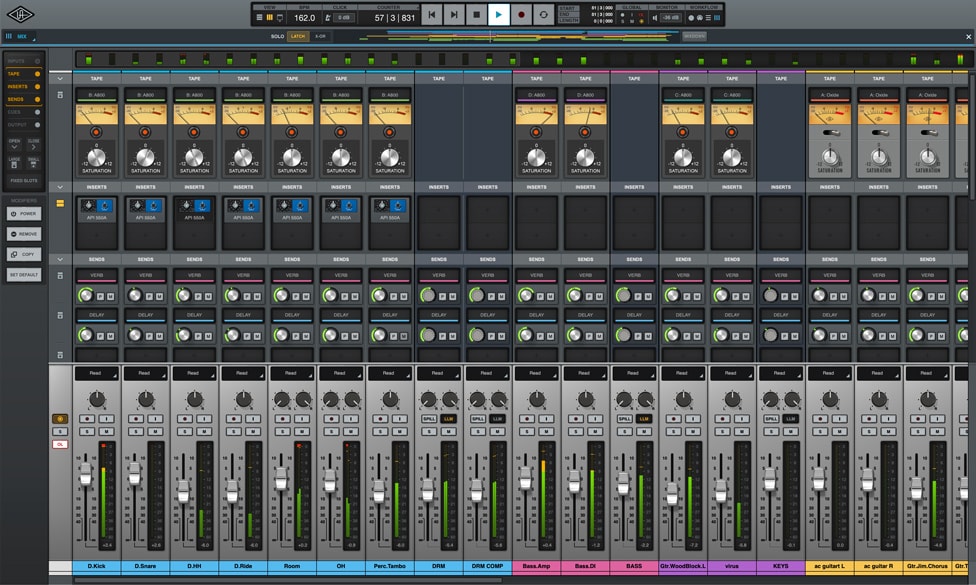This screenshot has width=976, height=585.
Task: Record-arm the D.HH track
Action: [x=185, y=419]
